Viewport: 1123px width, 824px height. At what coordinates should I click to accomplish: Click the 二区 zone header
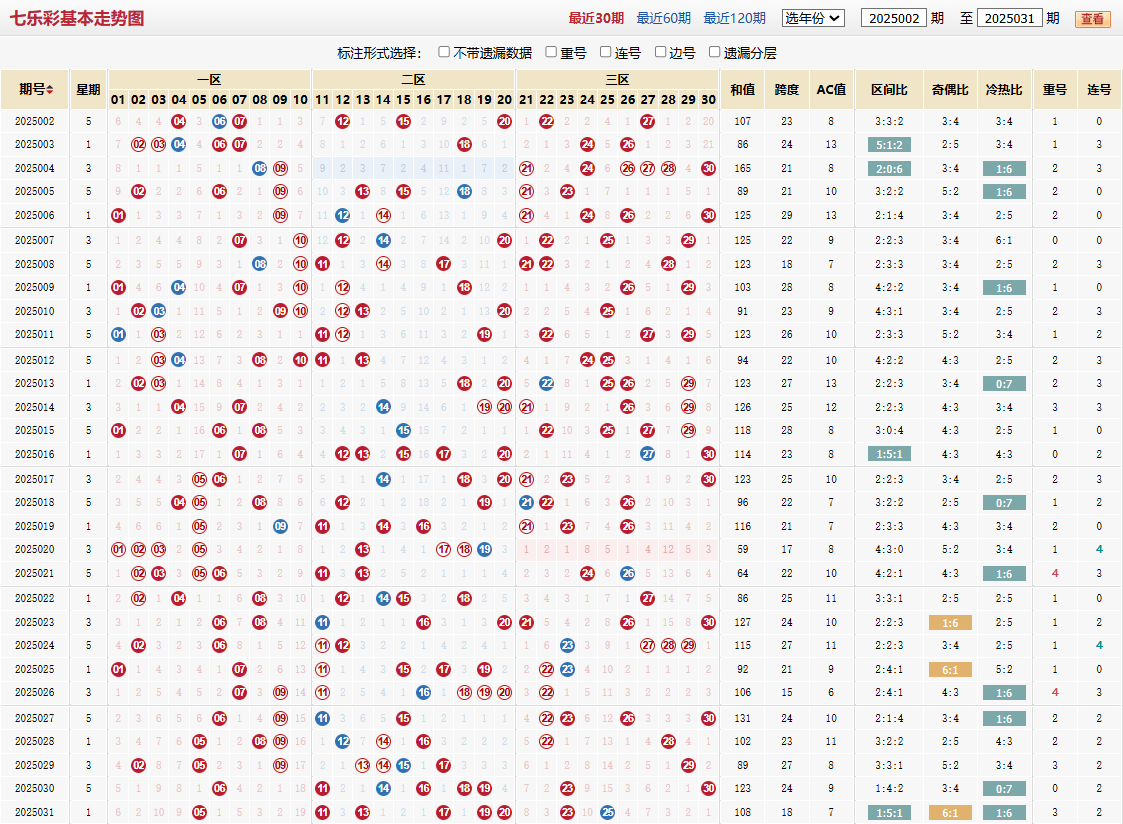point(413,79)
